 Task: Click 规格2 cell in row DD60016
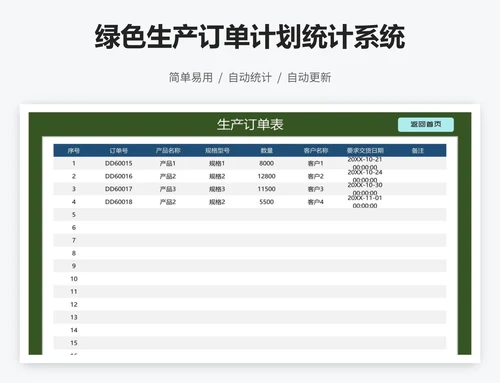217,176
